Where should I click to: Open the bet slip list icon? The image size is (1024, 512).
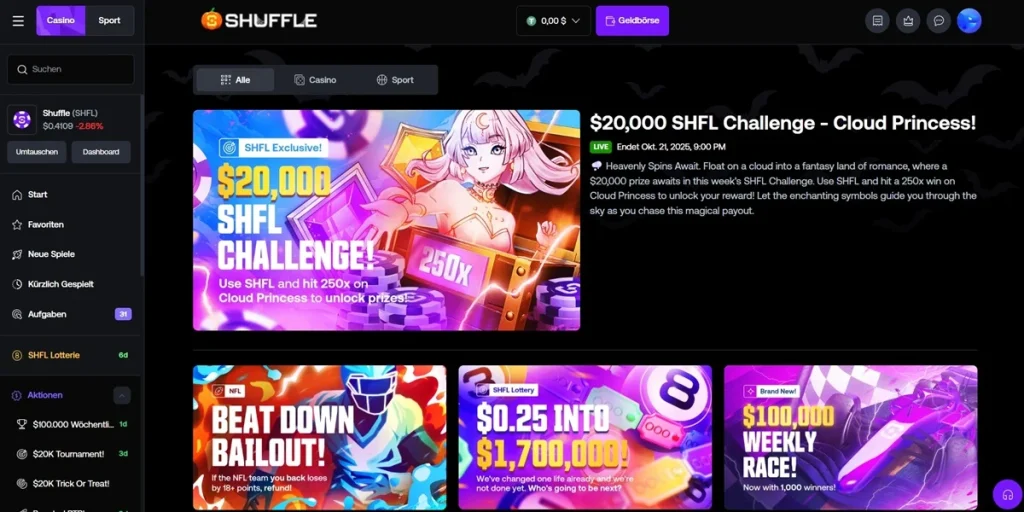click(877, 21)
